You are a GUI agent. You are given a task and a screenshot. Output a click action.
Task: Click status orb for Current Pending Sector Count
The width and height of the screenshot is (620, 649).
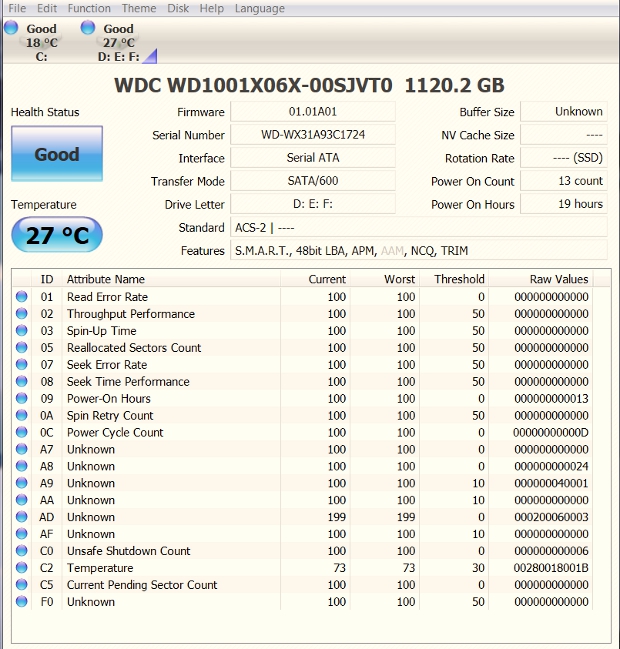22,585
